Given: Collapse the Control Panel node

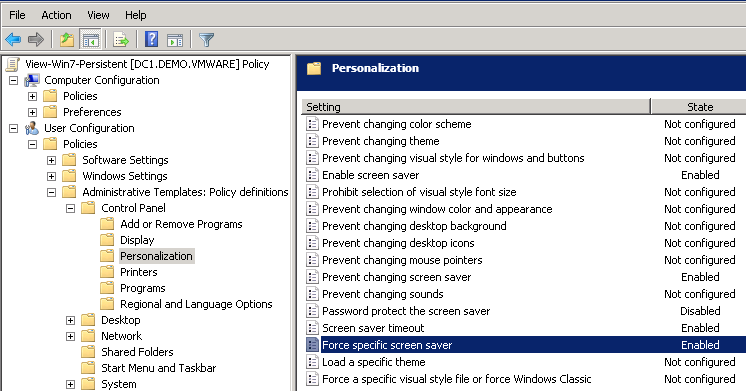Looking at the screenshot, I should 70,208.
